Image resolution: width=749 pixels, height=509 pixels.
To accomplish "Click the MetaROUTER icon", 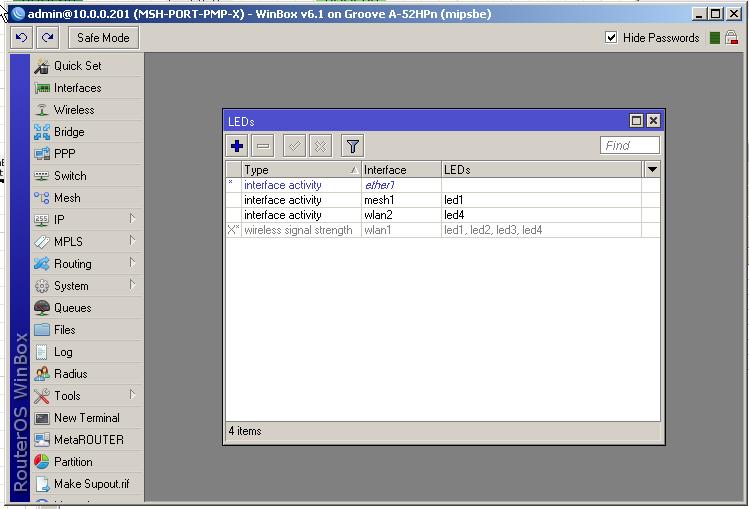I will [x=42, y=440].
